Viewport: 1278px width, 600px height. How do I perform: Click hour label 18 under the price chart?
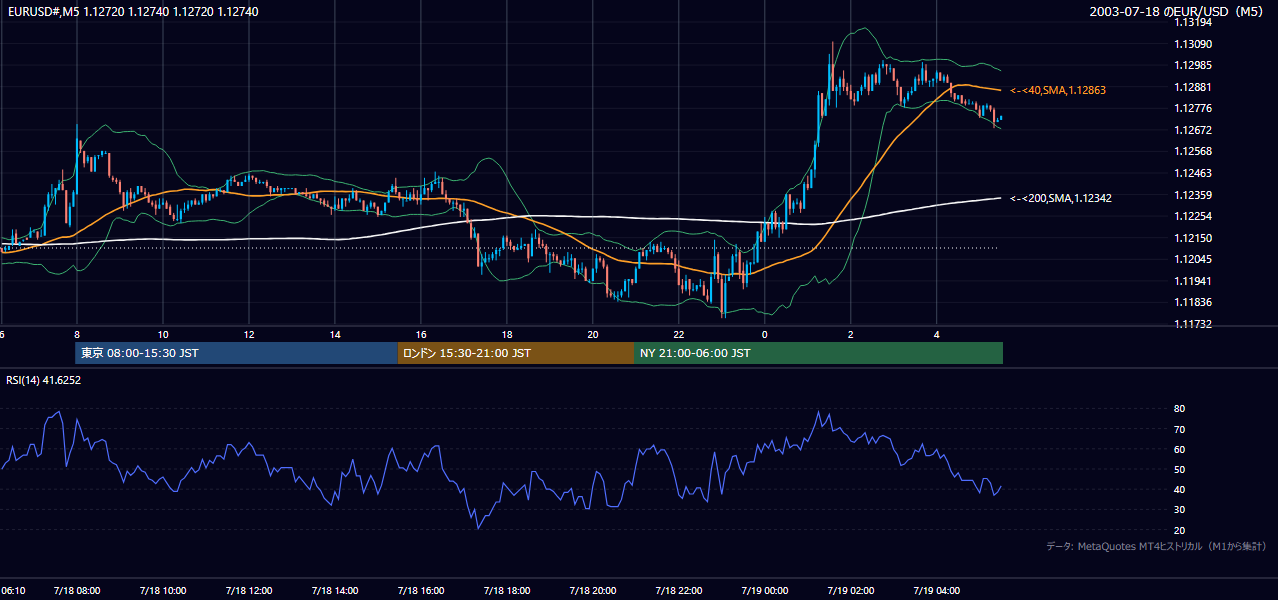tap(507, 334)
